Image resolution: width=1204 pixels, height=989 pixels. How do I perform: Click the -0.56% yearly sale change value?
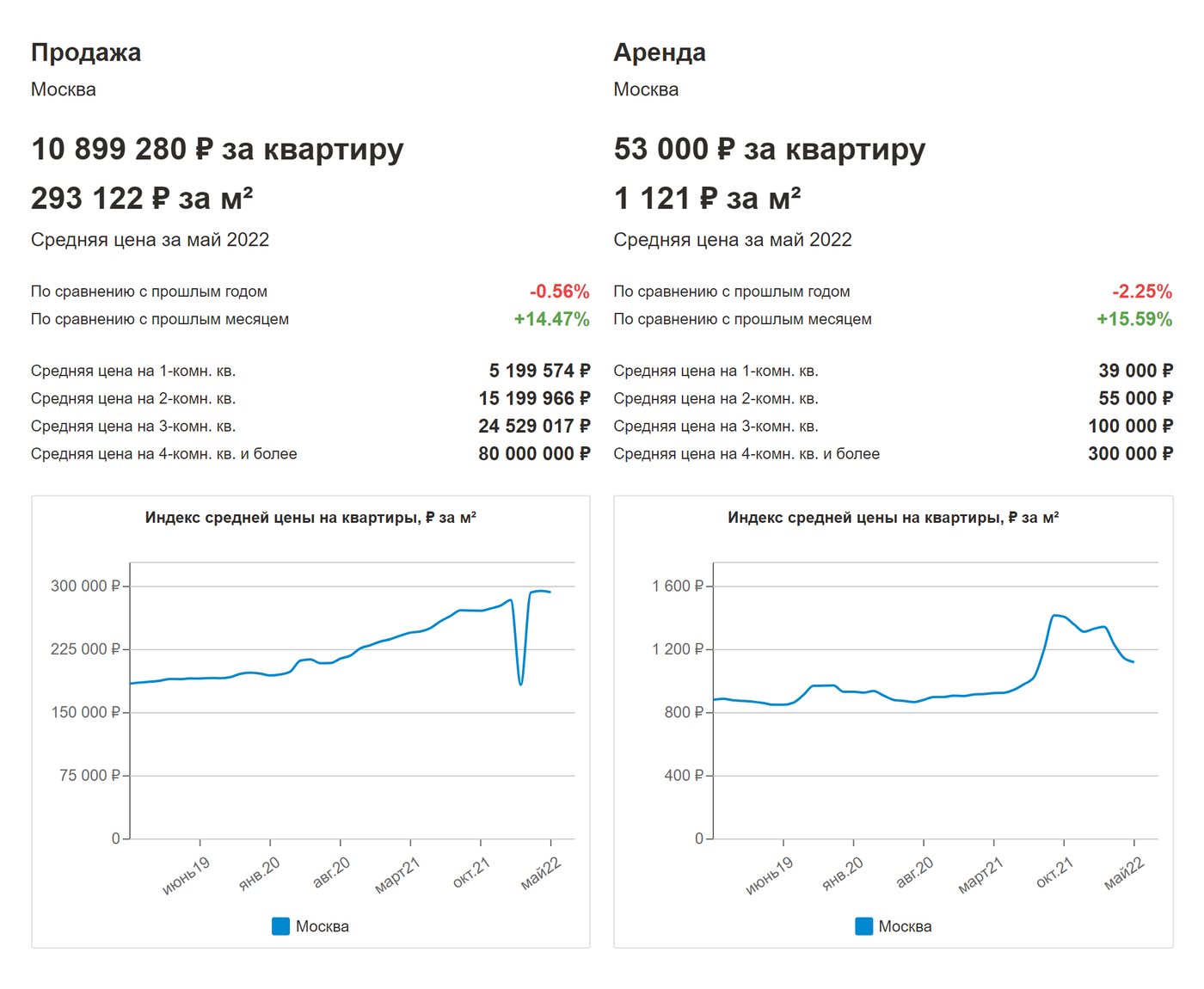559,292
